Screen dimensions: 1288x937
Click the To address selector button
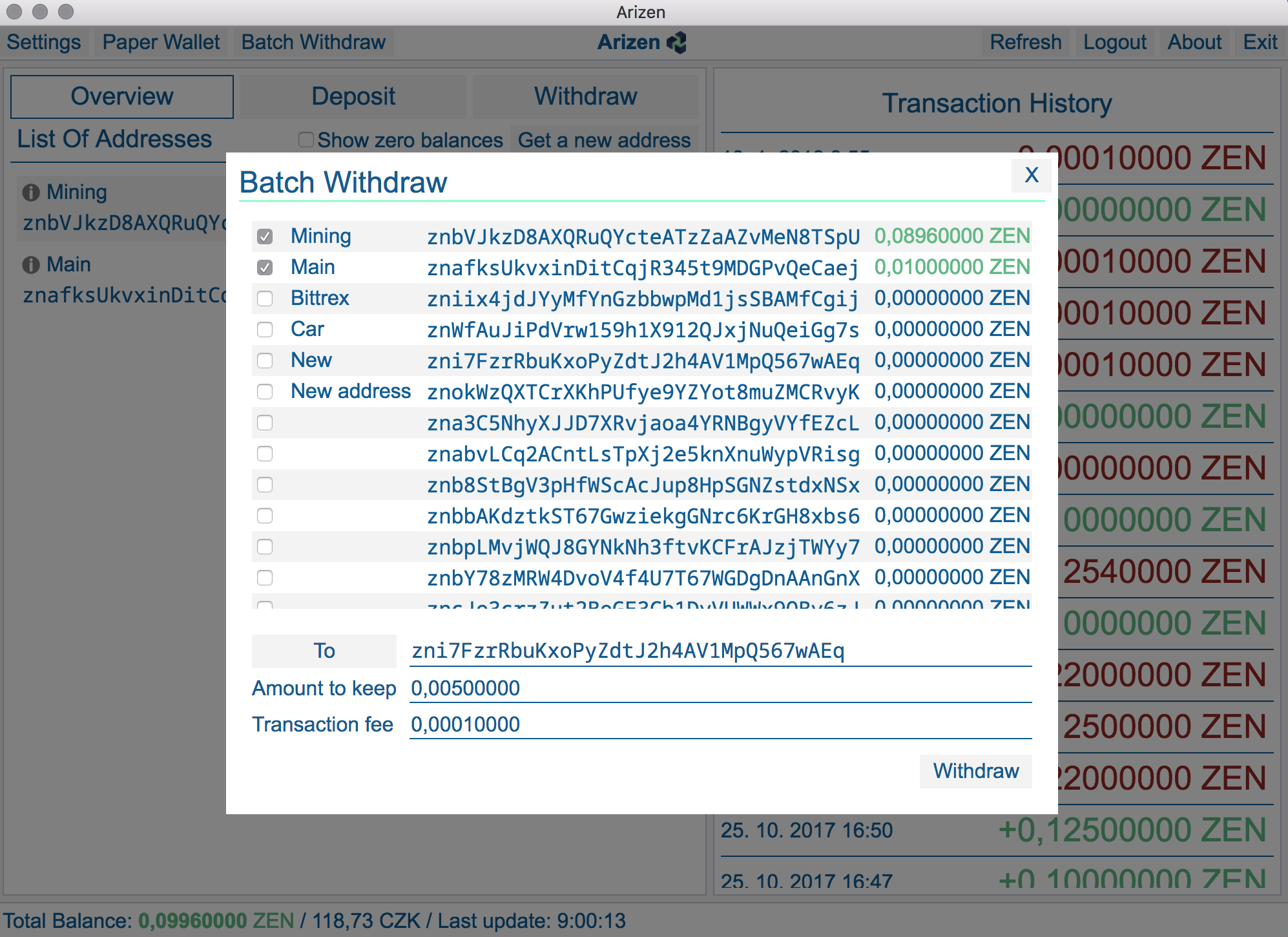(x=324, y=651)
